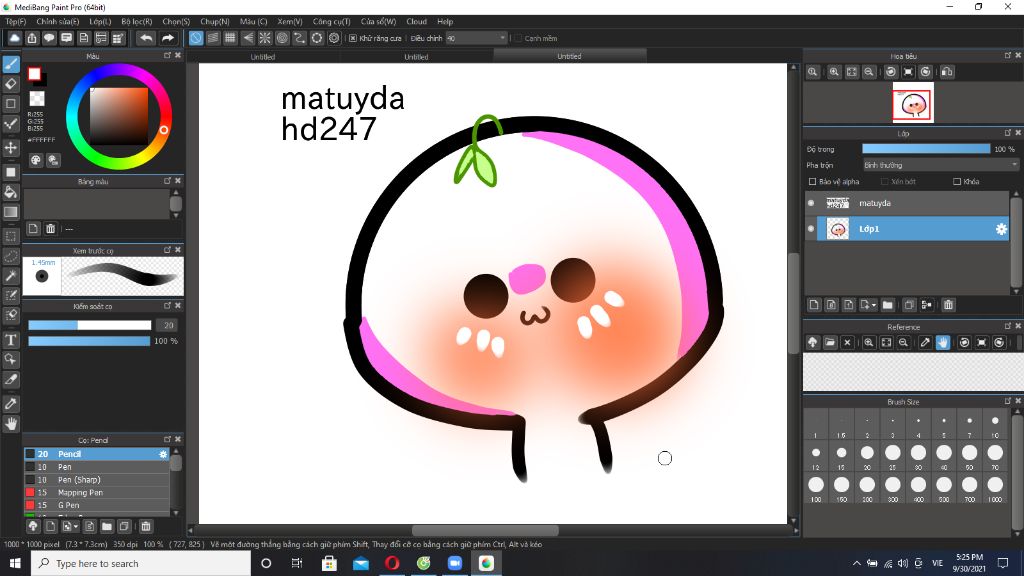
Task: Click Type here to search box
Action: point(140,563)
